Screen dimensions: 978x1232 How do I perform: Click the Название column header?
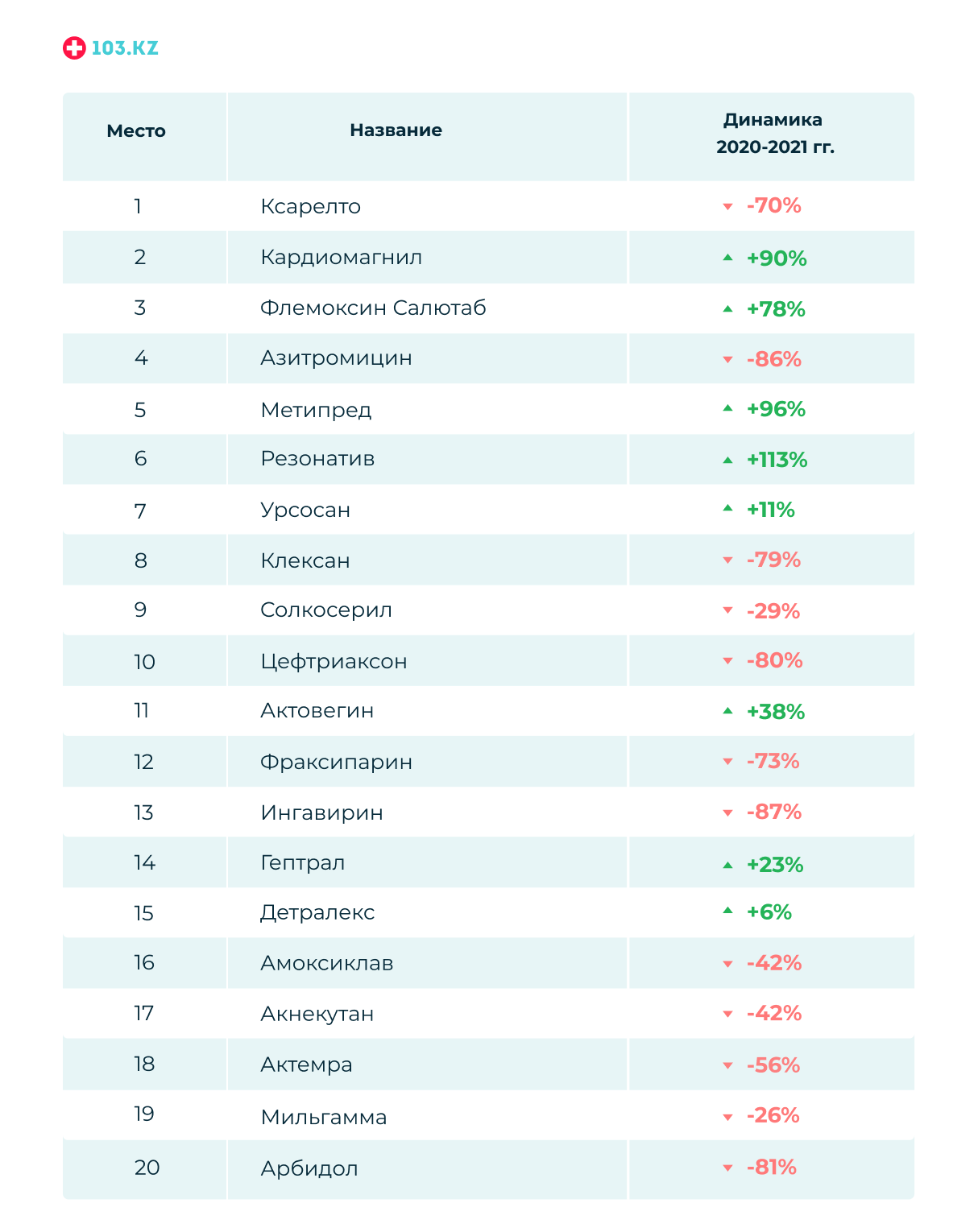(x=396, y=130)
